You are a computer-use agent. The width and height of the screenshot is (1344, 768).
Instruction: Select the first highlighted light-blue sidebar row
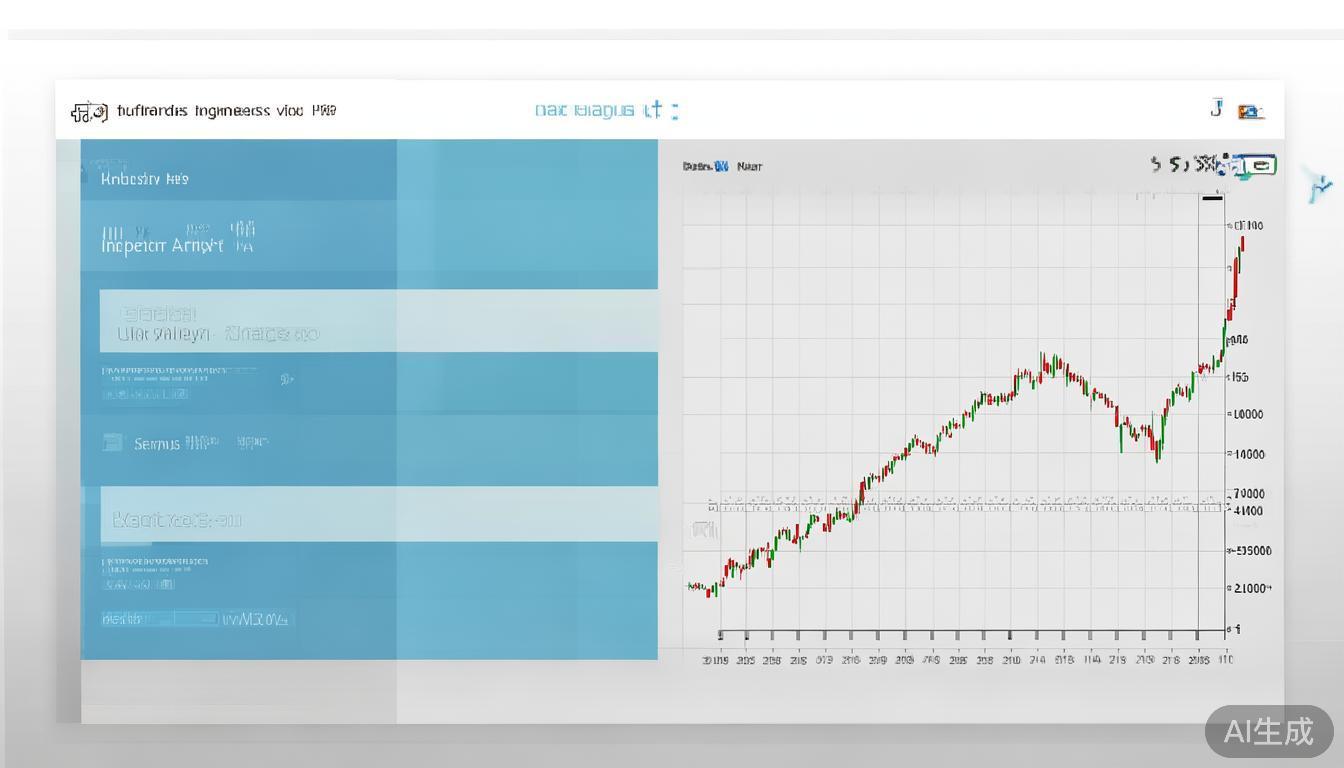378,321
